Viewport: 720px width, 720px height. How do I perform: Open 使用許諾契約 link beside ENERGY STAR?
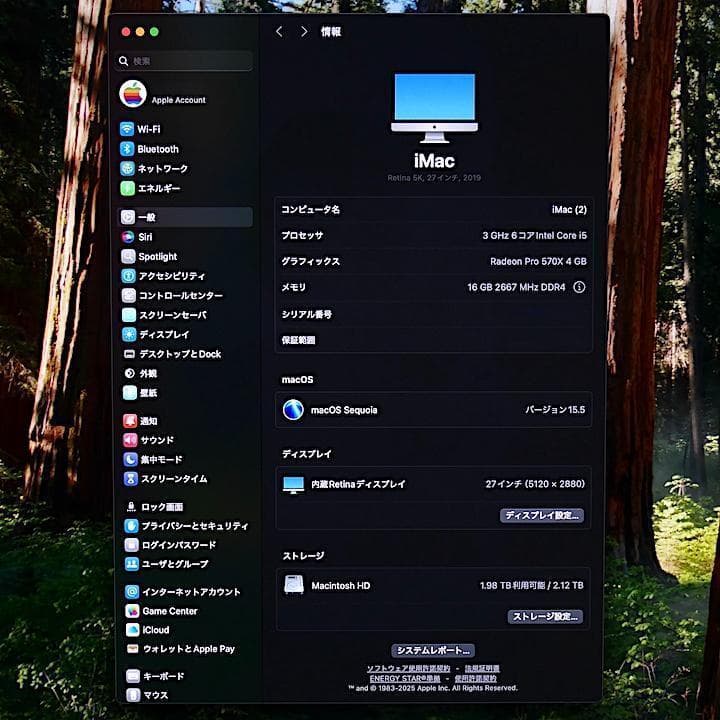(476, 678)
